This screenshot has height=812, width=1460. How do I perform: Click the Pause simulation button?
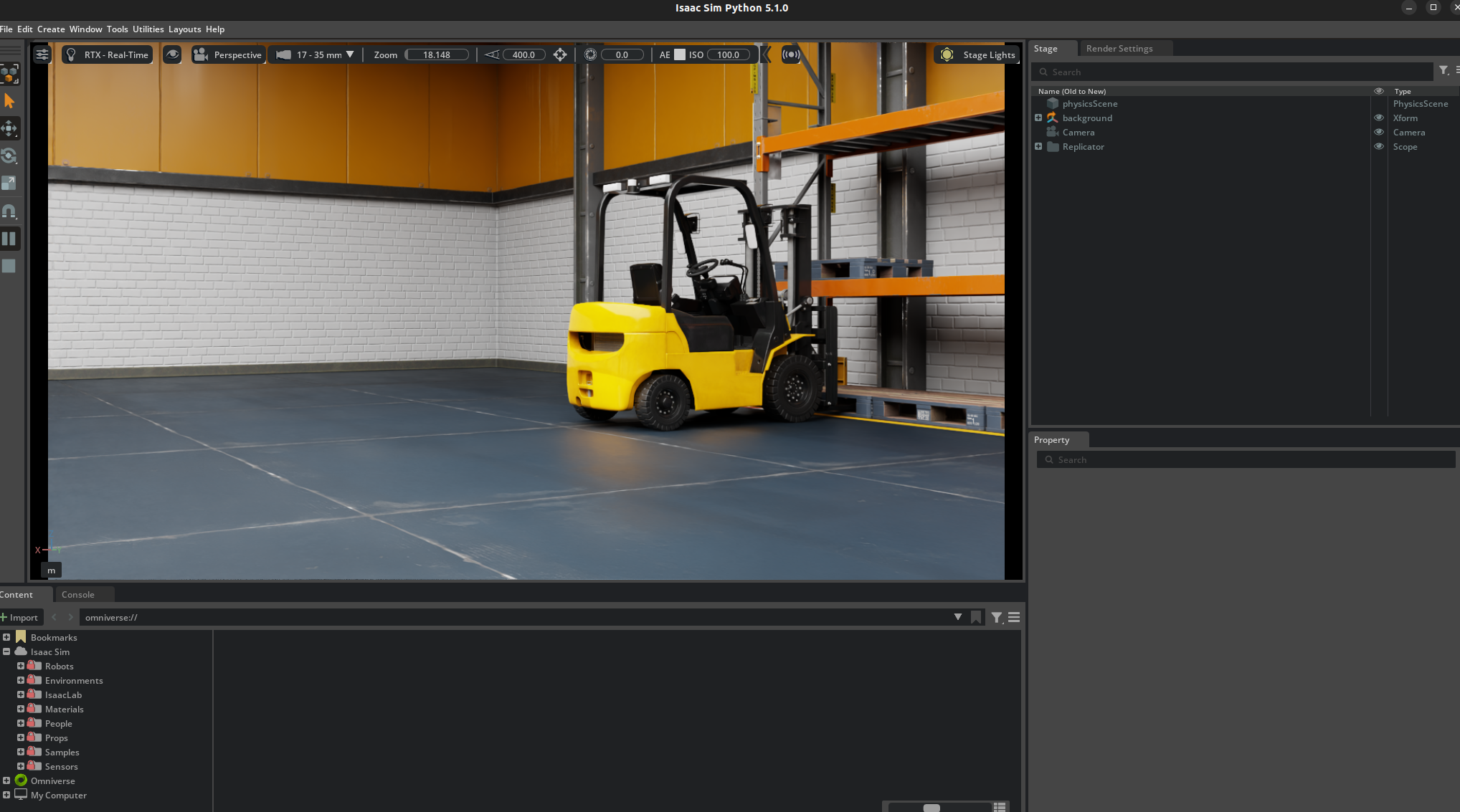9,239
